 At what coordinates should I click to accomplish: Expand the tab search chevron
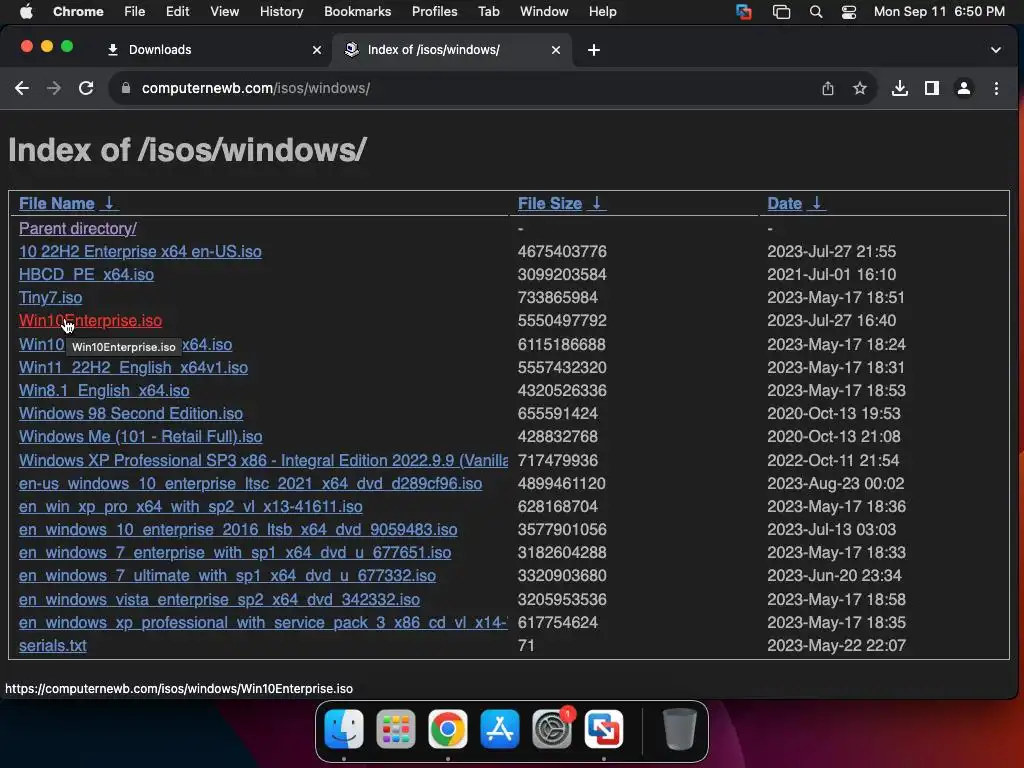click(995, 50)
